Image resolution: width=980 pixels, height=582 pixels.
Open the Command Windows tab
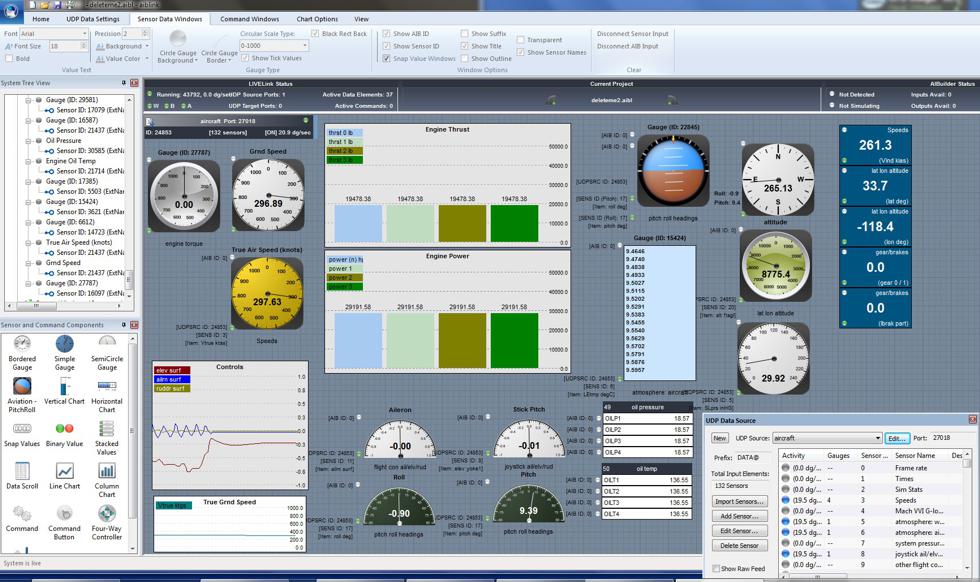point(249,19)
